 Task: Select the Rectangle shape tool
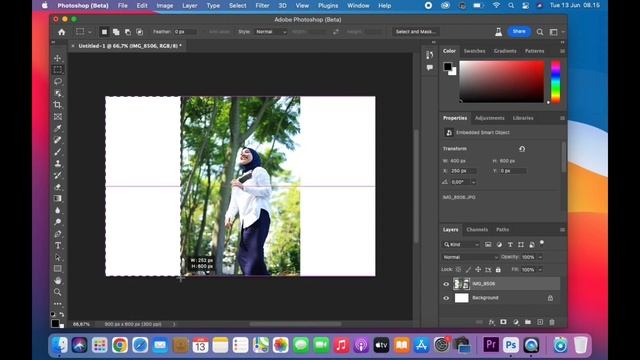tap(58, 269)
